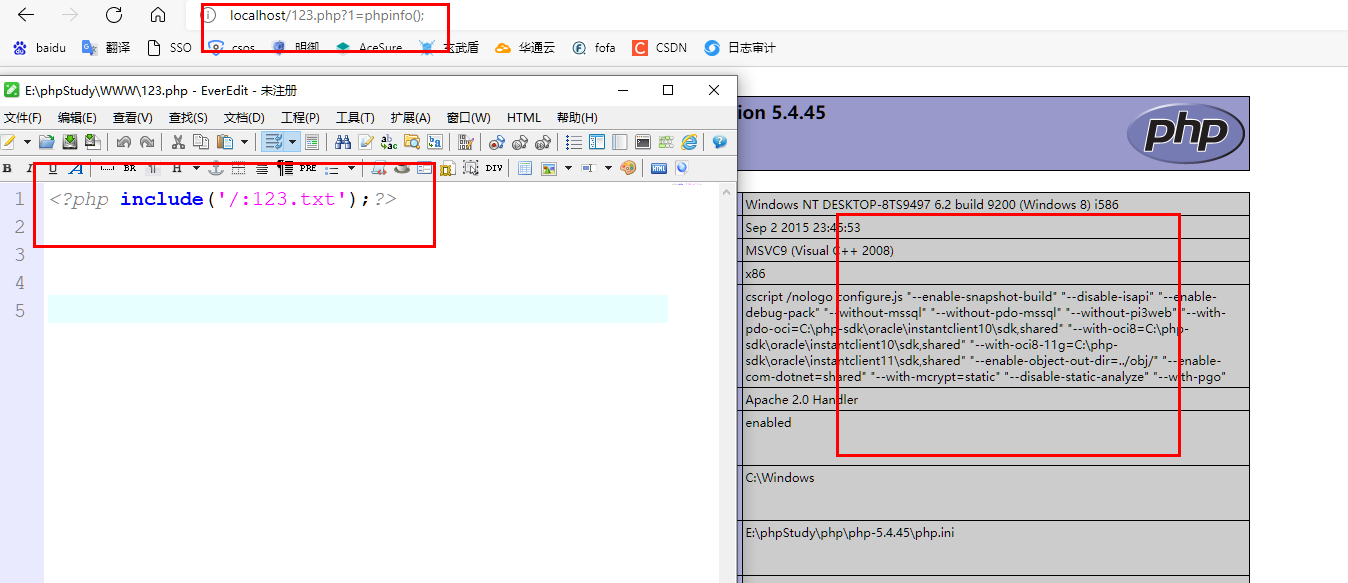Save the current 123.php file
1348x583 pixels.
point(70,142)
